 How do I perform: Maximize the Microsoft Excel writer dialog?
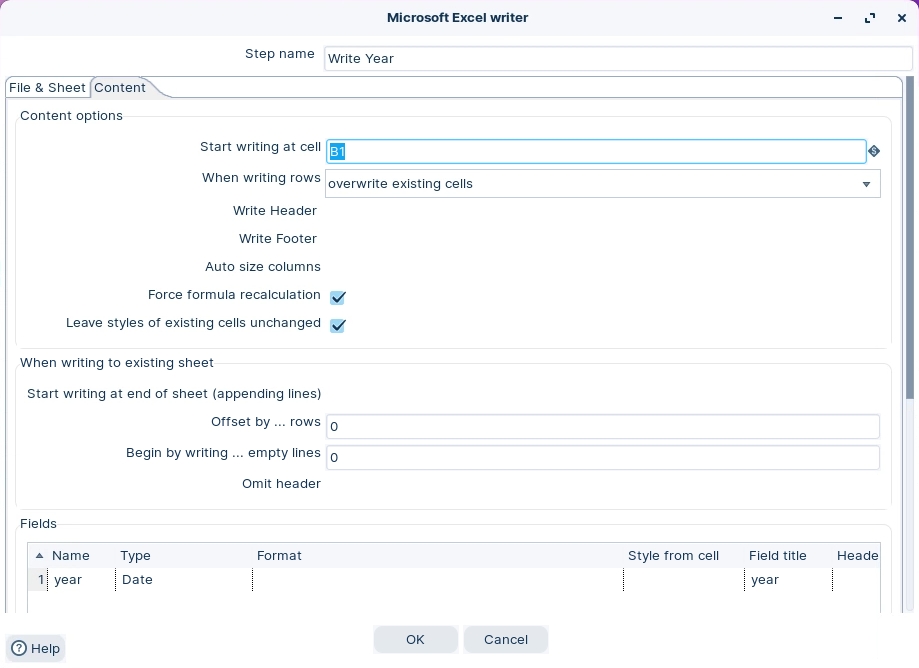(870, 18)
